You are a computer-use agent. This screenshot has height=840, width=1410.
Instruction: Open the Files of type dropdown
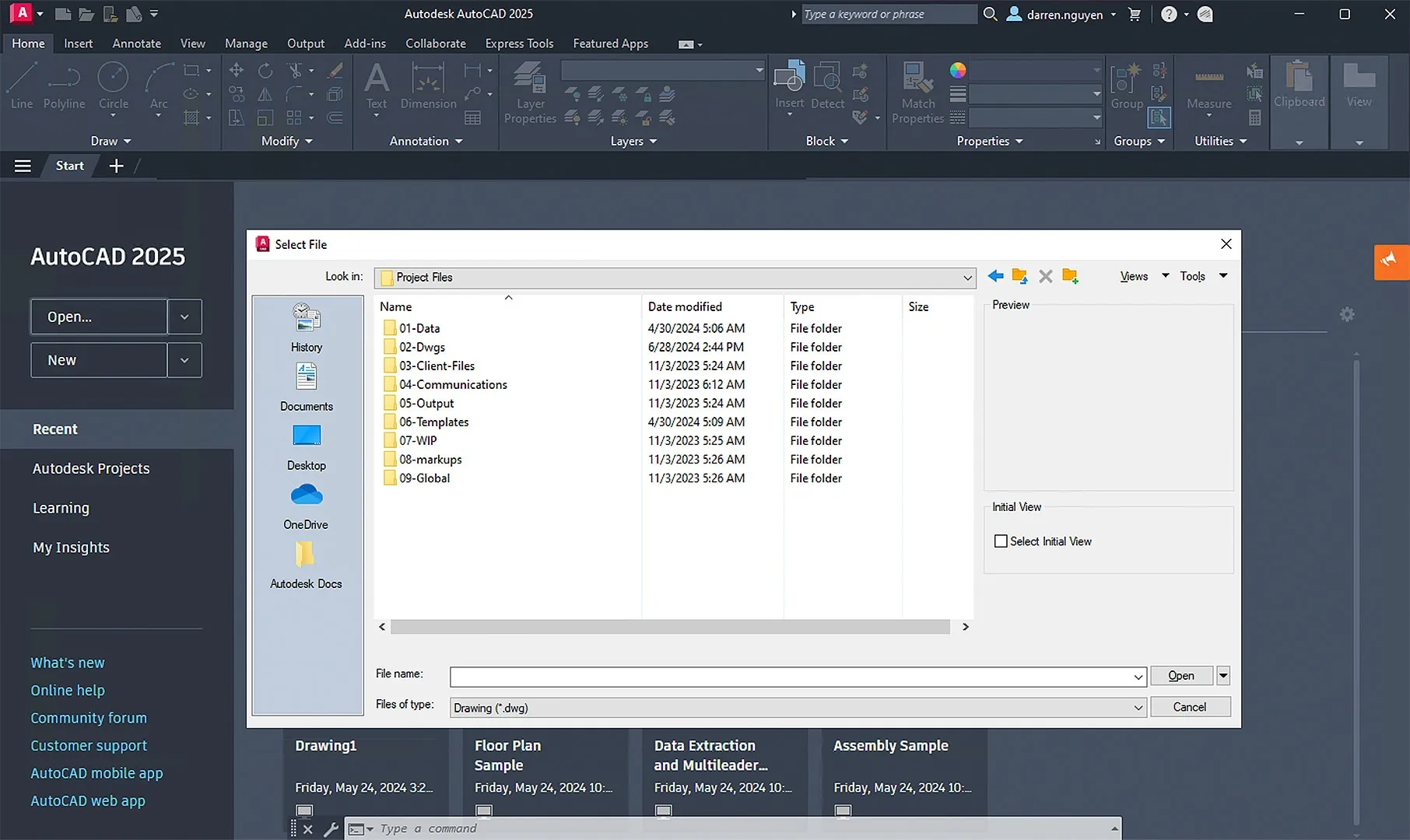(x=1138, y=708)
